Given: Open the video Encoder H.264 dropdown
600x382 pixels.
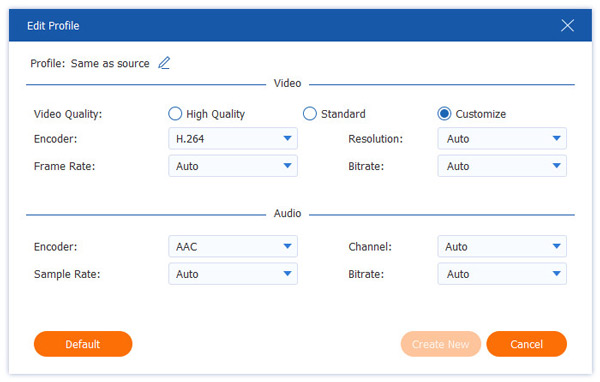Looking at the screenshot, I should click(233, 139).
